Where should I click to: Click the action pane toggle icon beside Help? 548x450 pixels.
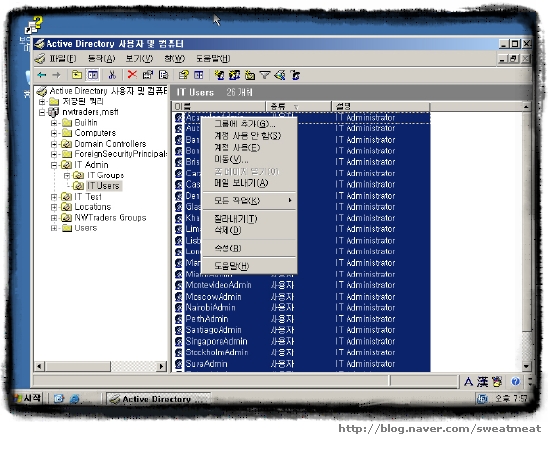[199, 75]
